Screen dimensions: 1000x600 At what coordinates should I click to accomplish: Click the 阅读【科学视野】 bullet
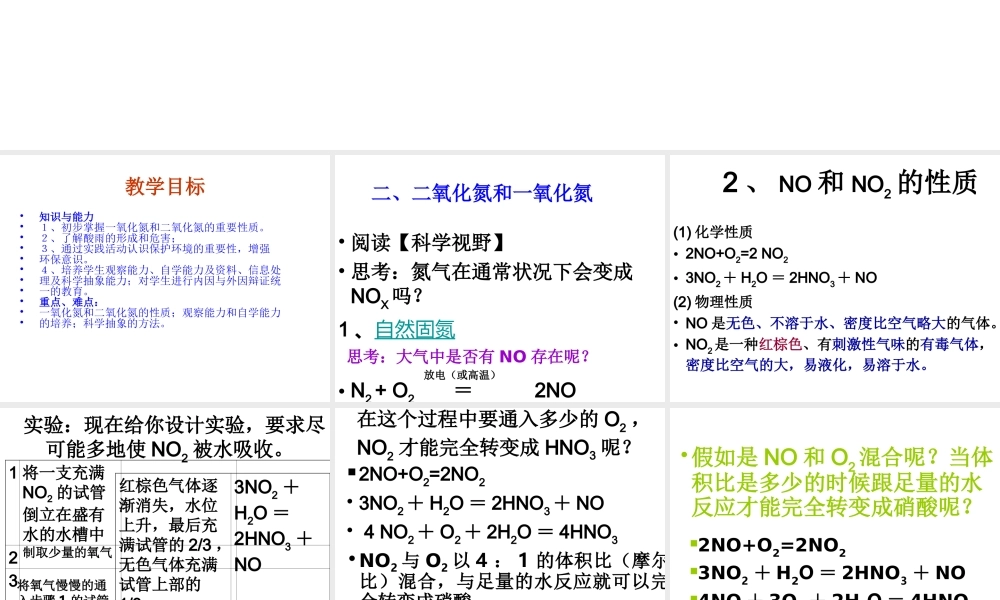pos(428,242)
